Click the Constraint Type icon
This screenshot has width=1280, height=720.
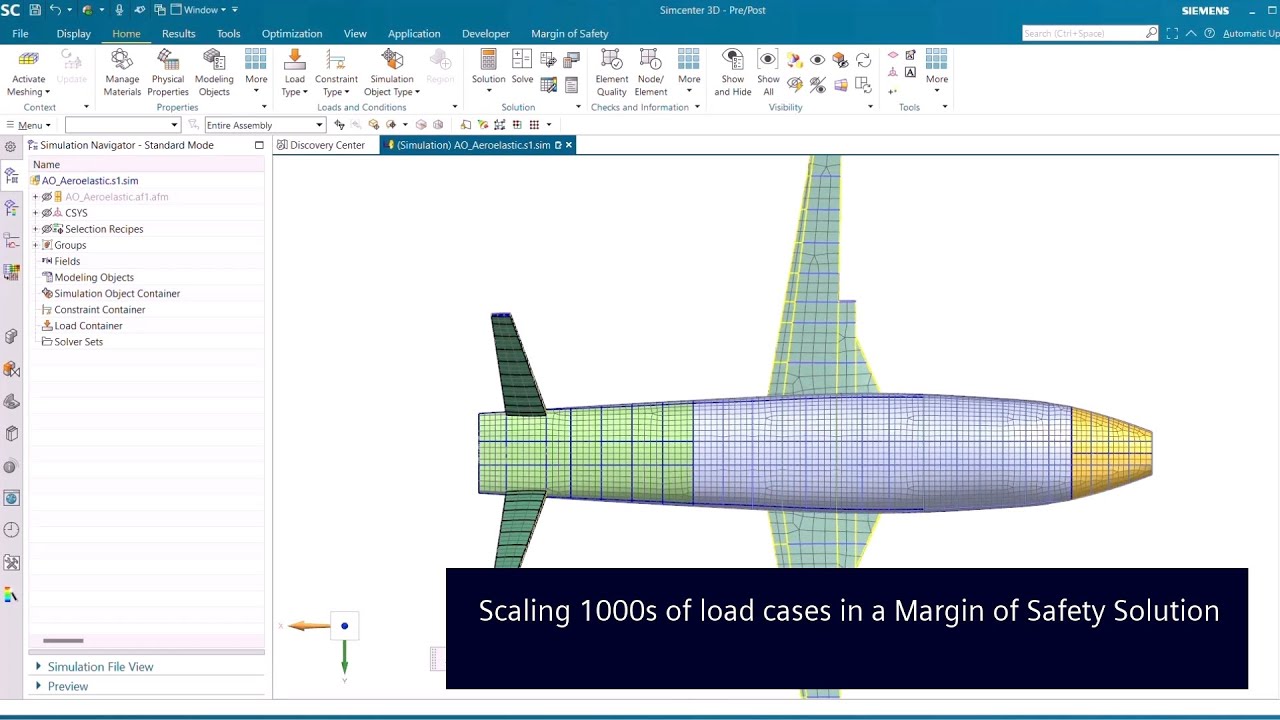point(336,60)
